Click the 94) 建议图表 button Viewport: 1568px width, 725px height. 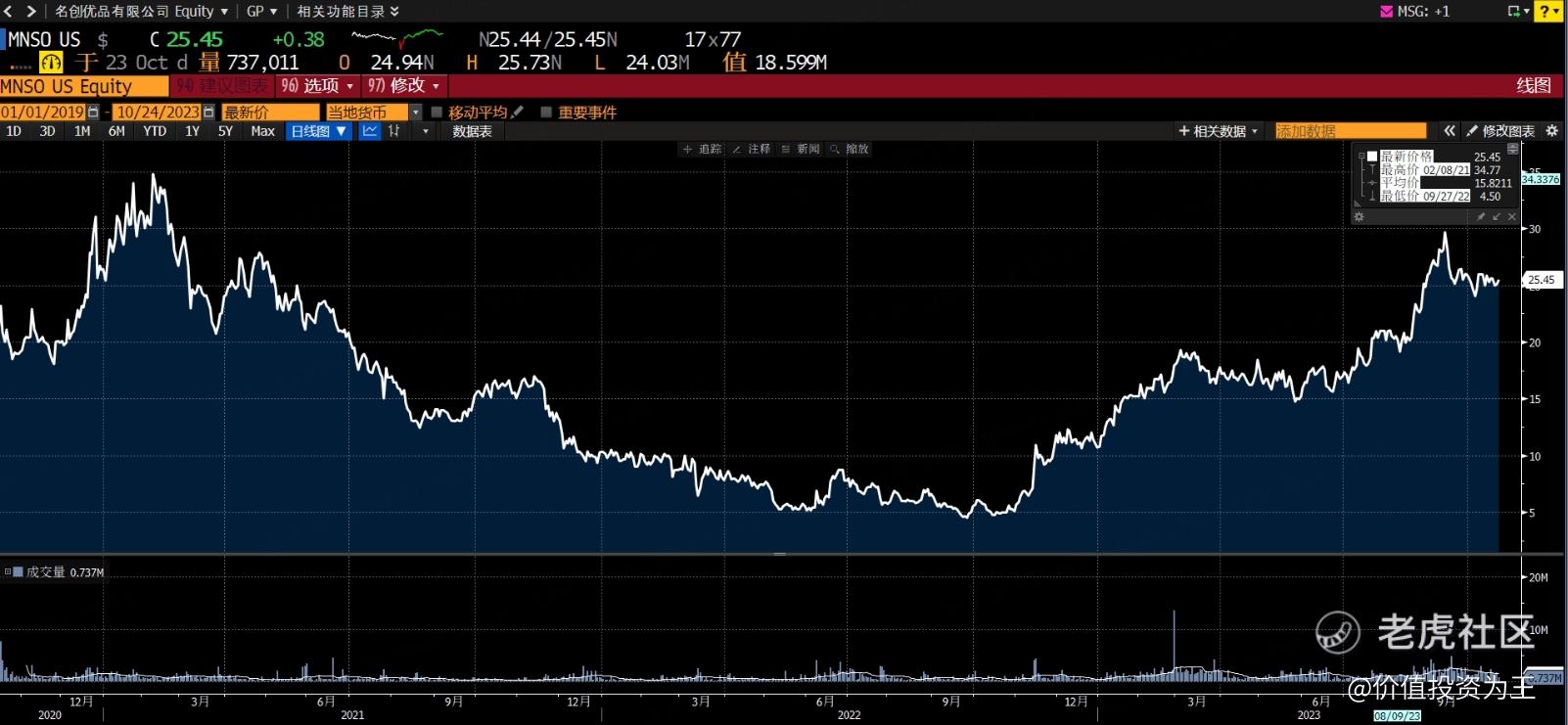coord(222,86)
